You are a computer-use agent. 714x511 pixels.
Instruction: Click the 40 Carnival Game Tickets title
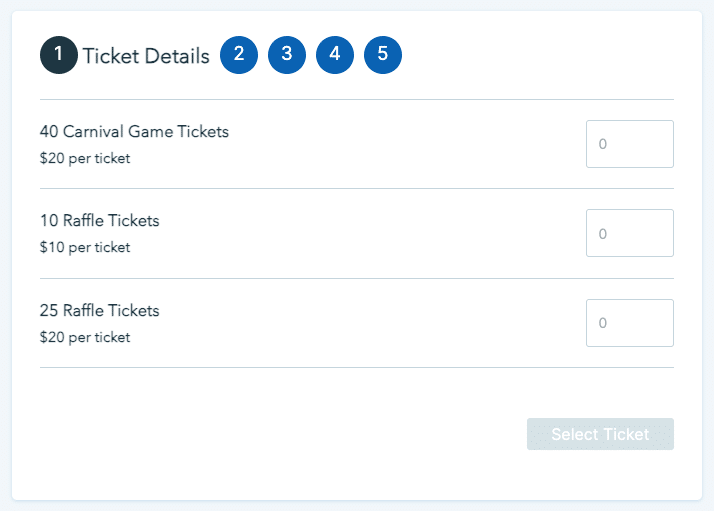coord(134,132)
